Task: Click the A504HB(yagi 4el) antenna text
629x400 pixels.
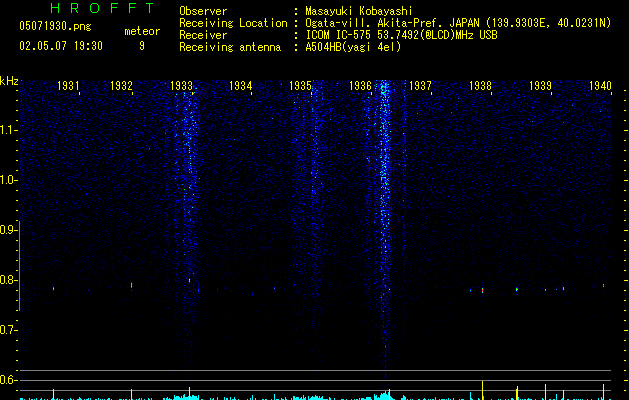Action: click(x=353, y=47)
